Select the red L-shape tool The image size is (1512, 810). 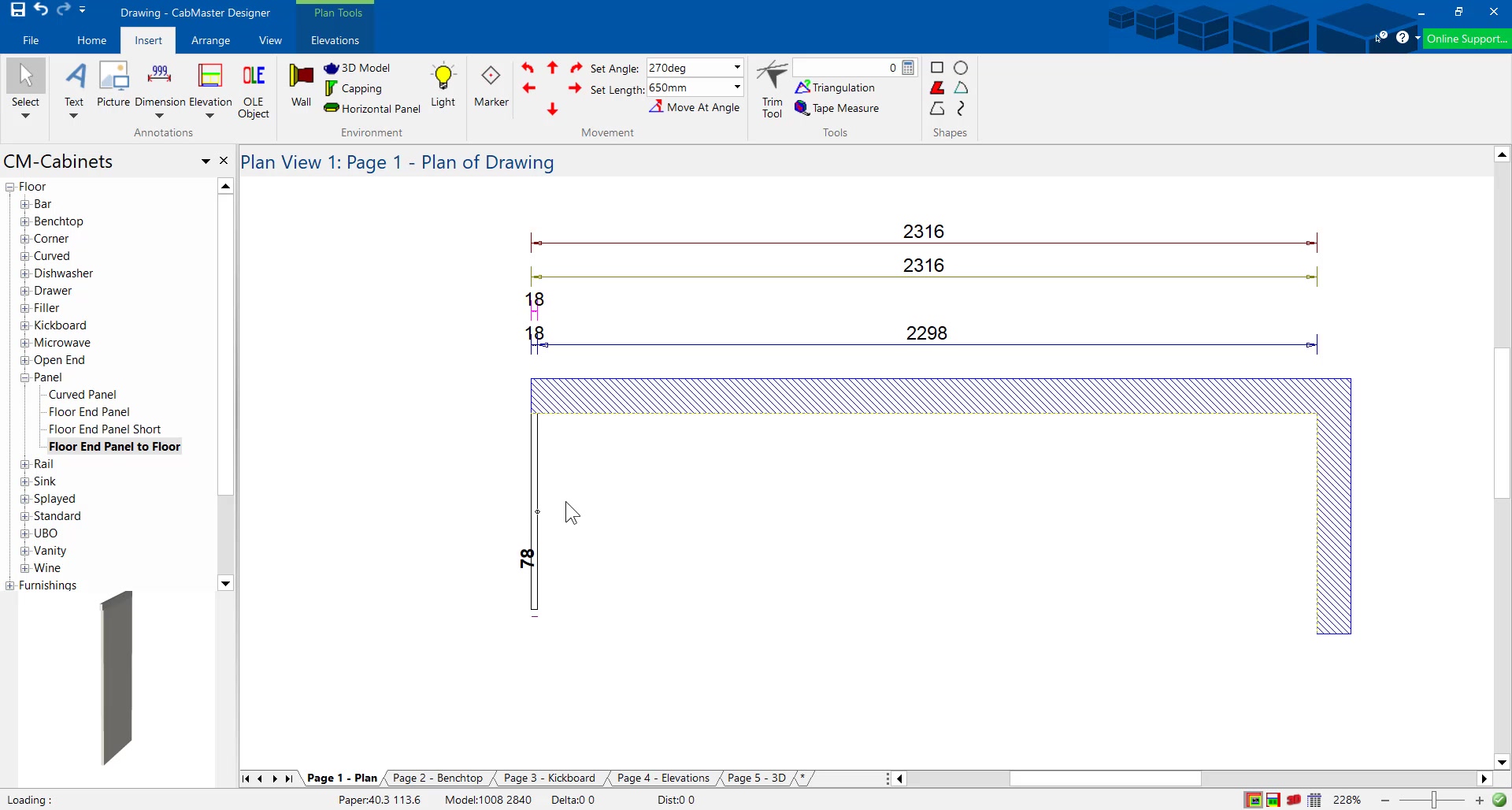click(x=937, y=87)
